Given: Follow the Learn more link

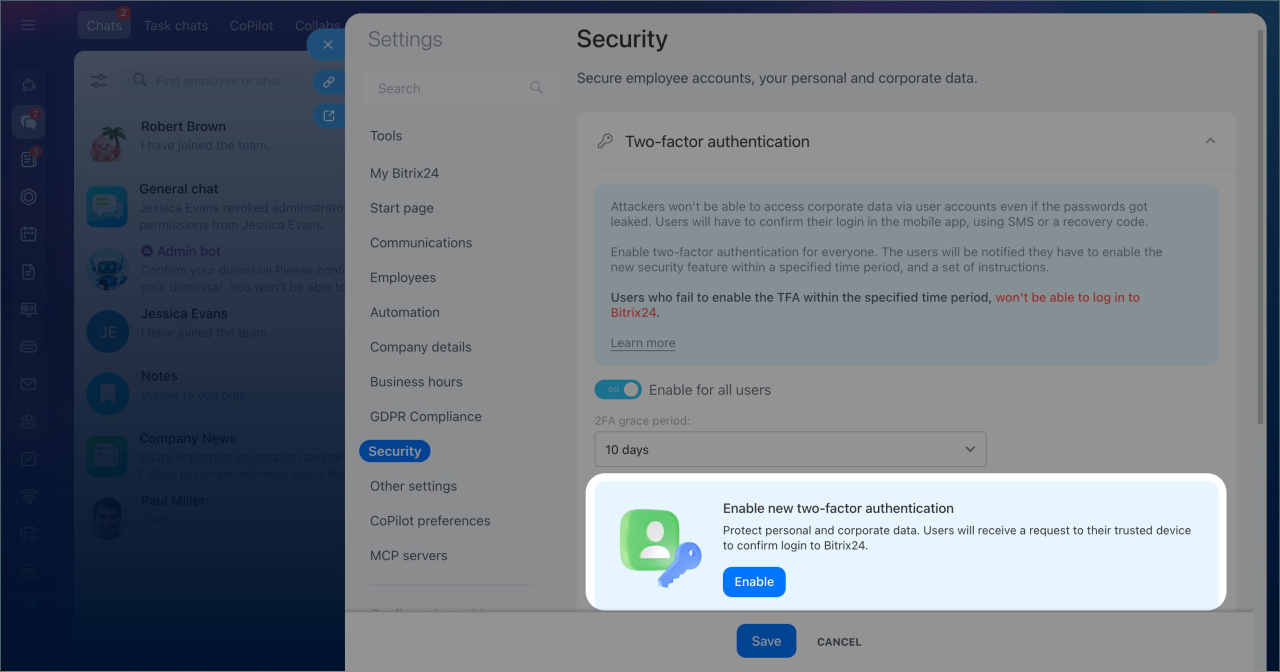Looking at the screenshot, I should 642,343.
